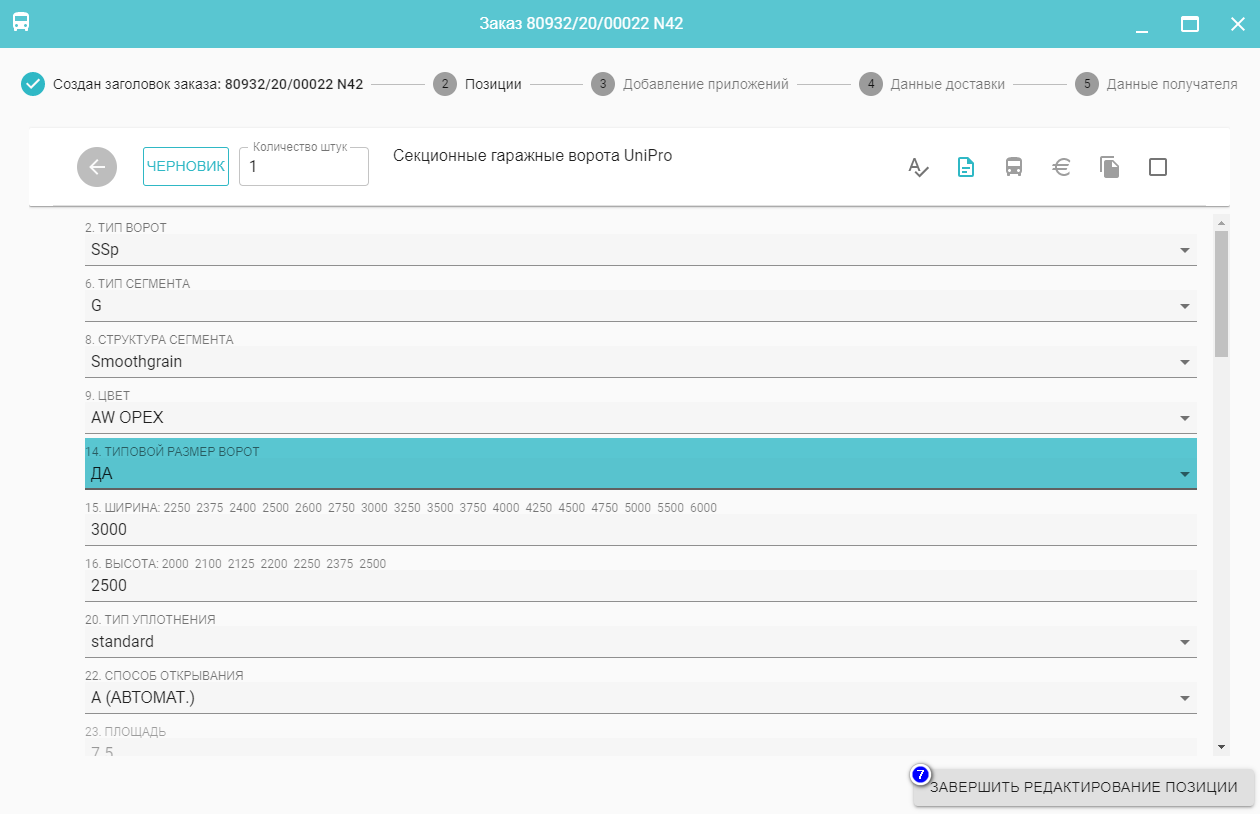Click Завершить редактирование позиции button
Image resolution: width=1260 pixels, height=814 pixels.
(1083, 788)
